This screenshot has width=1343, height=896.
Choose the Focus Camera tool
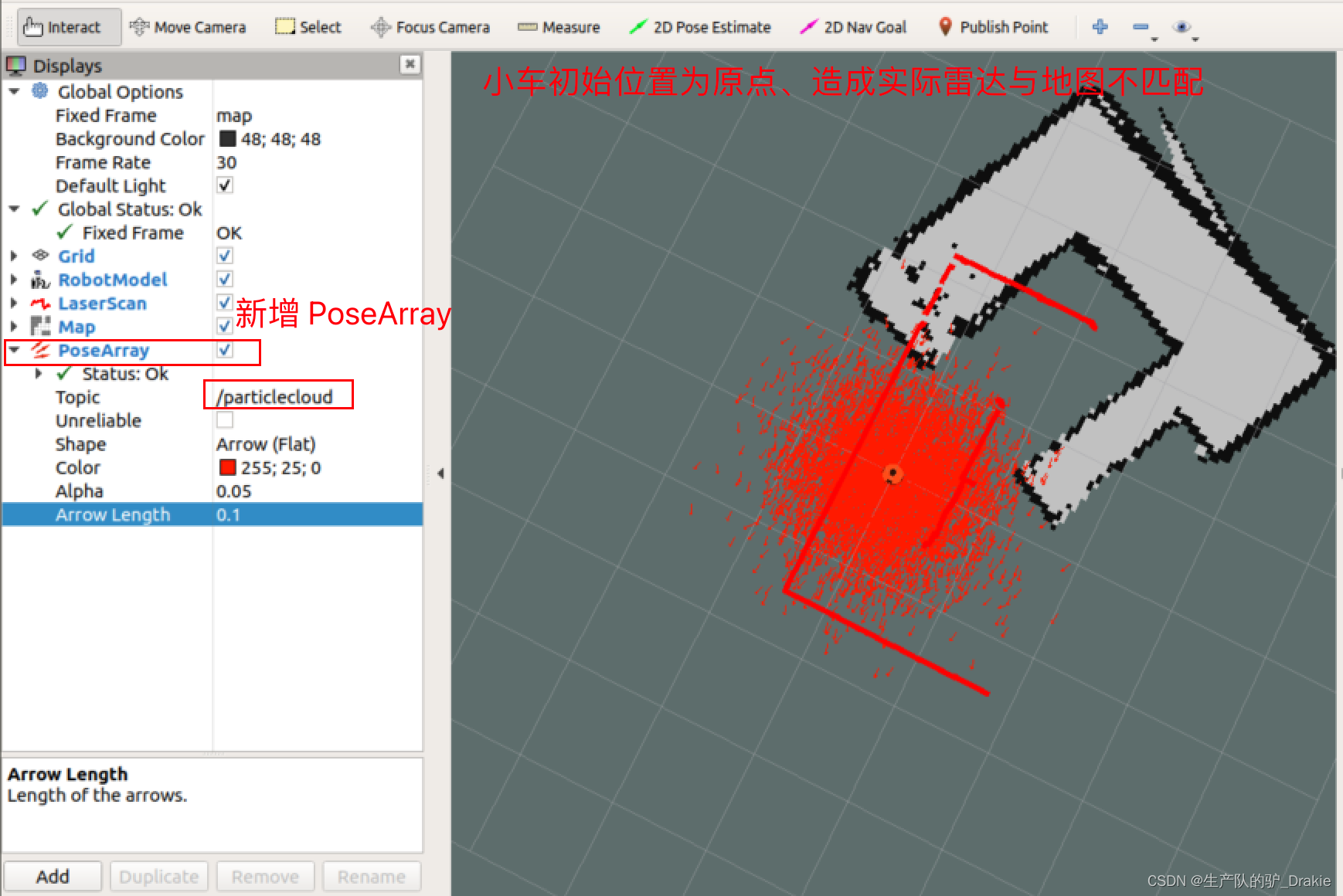(430, 27)
